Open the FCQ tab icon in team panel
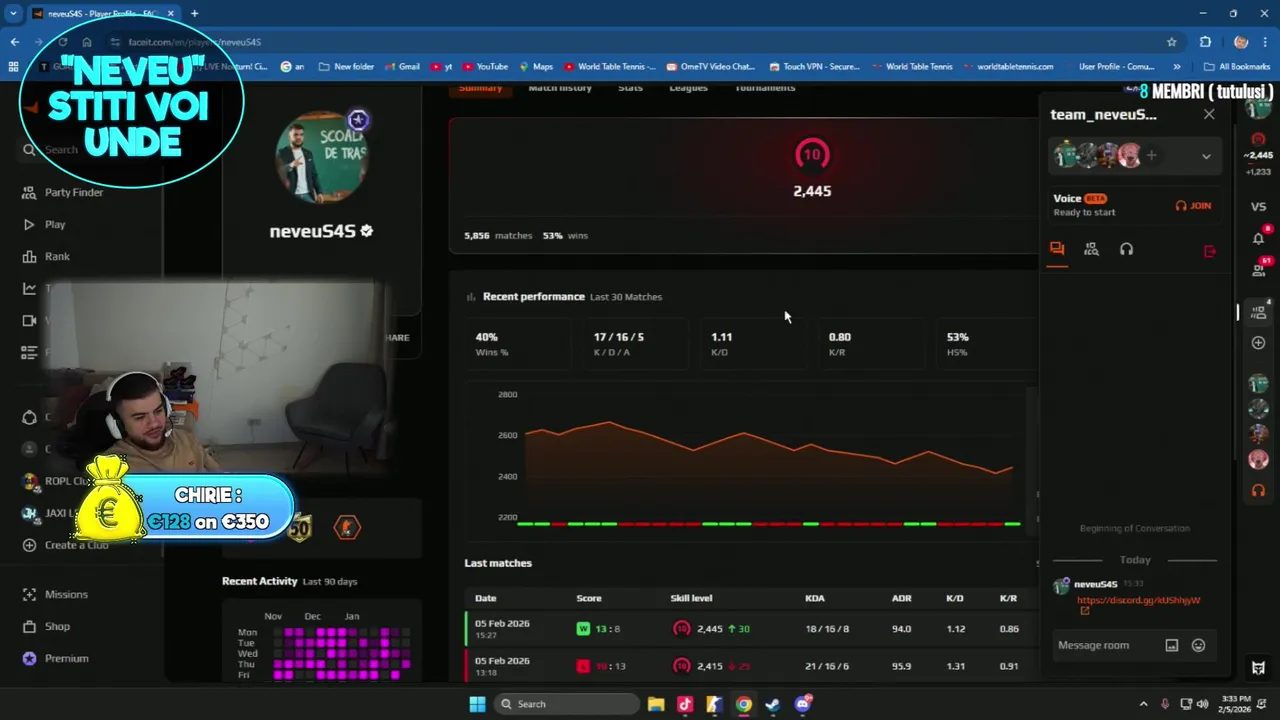The image size is (1280, 720). click(1091, 249)
